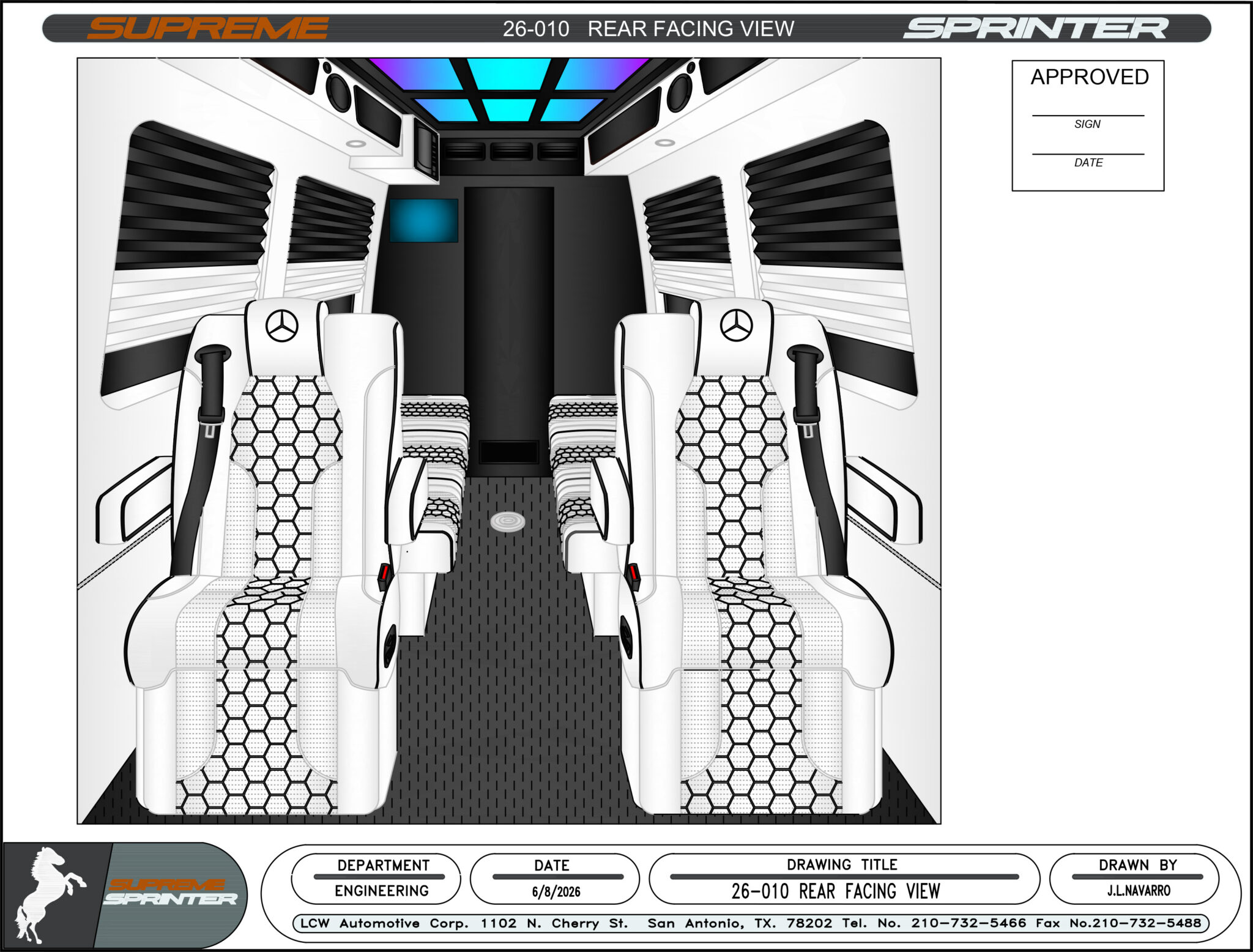This screenshot has height=952, width=1253.
Task: Click the right seat's black seatbelt
Action: (817, 459)
